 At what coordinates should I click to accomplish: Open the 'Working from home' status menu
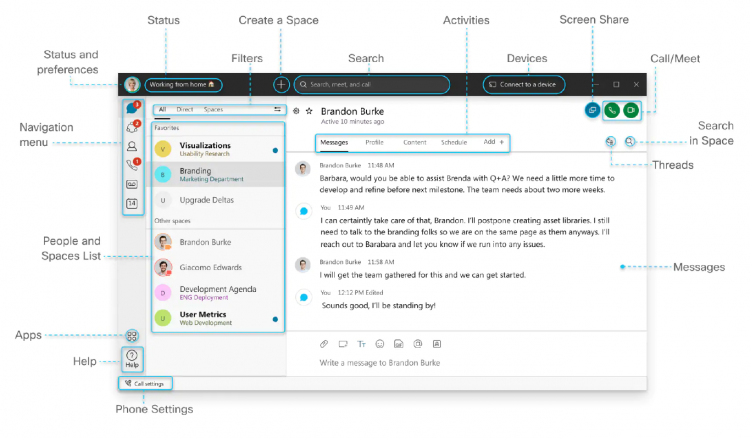(188, 85)
